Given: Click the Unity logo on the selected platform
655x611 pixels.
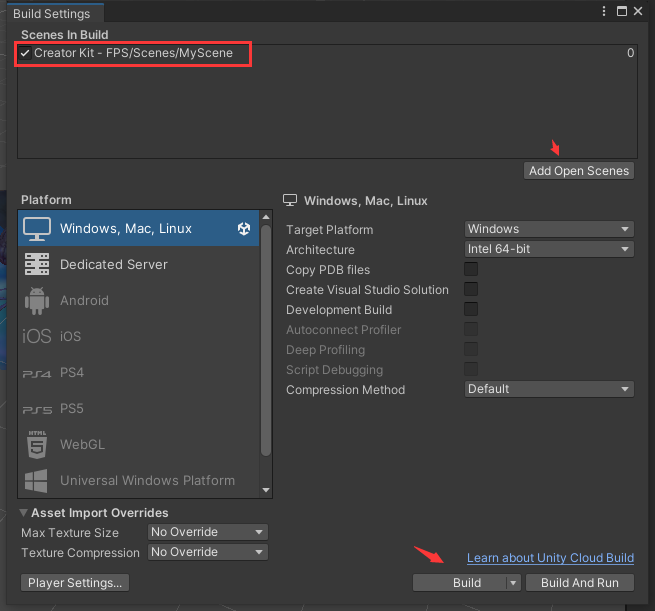Looking at the screenshot, I should click(x=244, y=228).
